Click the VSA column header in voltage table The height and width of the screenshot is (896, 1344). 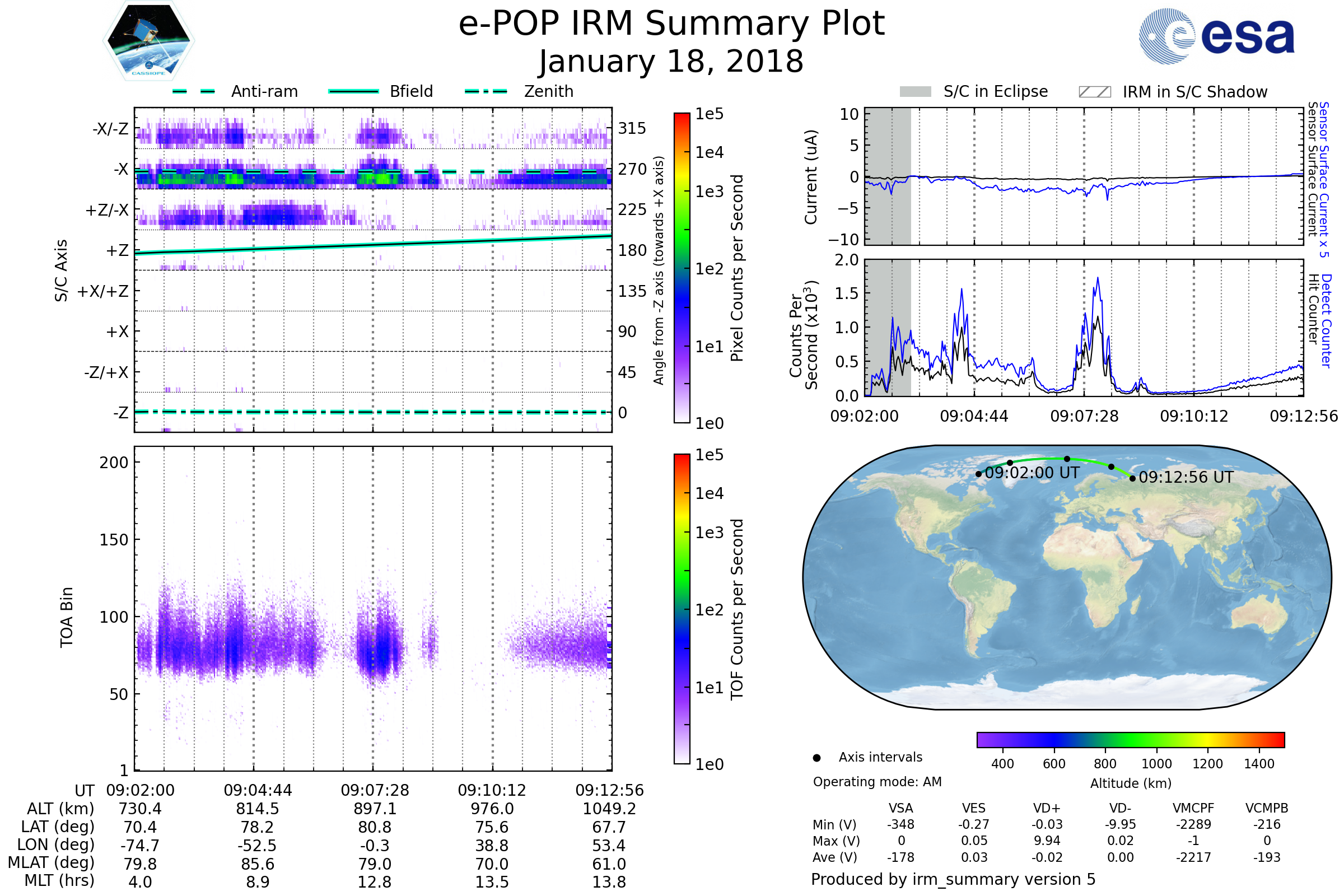coord(900,808)
